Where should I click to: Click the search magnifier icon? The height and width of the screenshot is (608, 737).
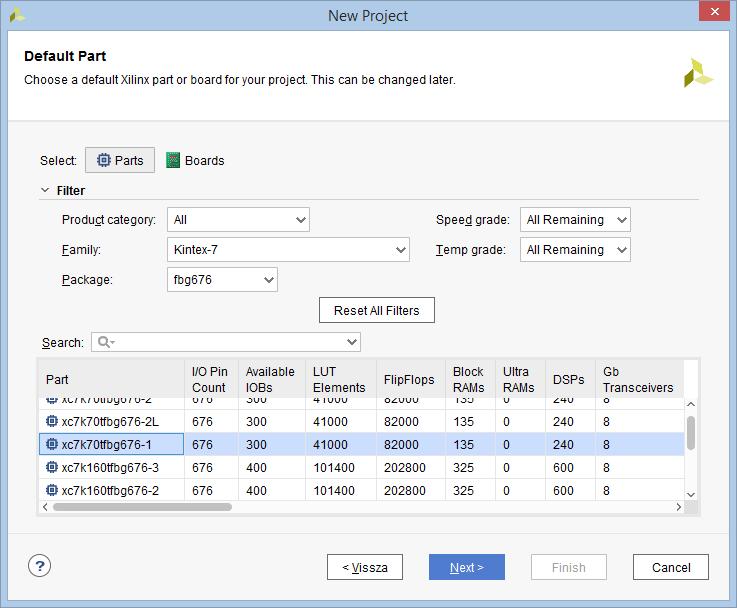tap(106, 342)
